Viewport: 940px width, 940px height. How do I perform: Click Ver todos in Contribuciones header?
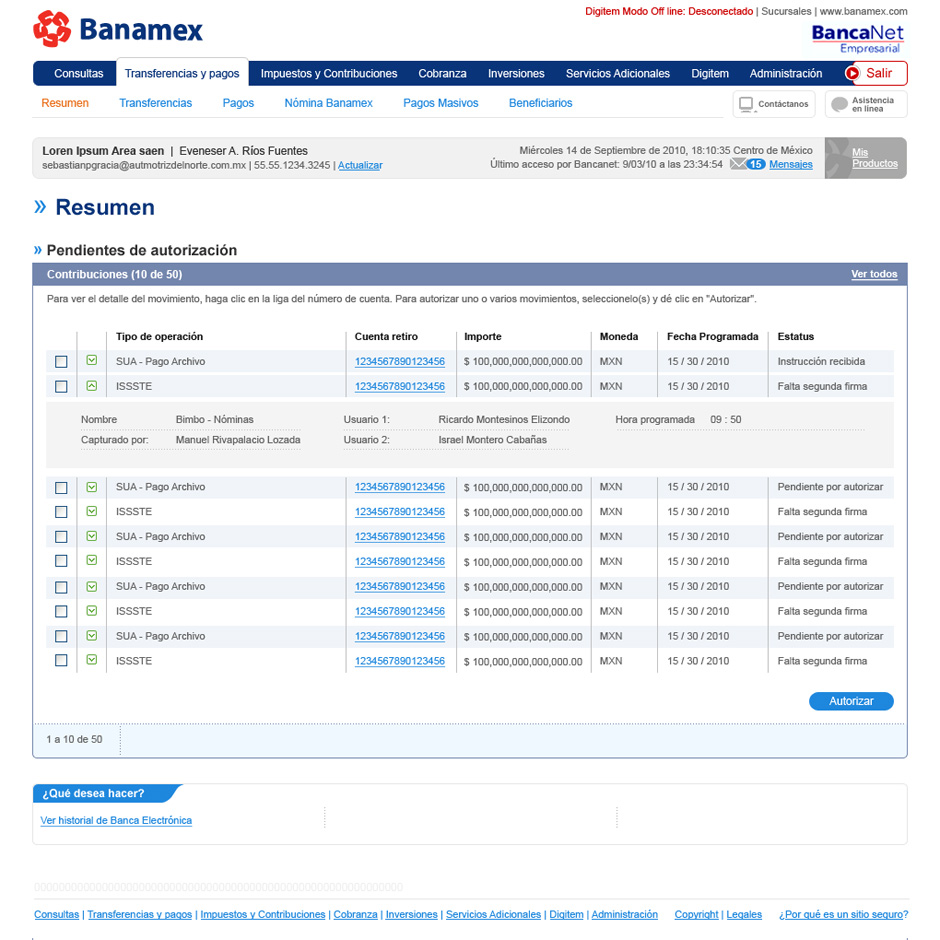coord(874,274)
